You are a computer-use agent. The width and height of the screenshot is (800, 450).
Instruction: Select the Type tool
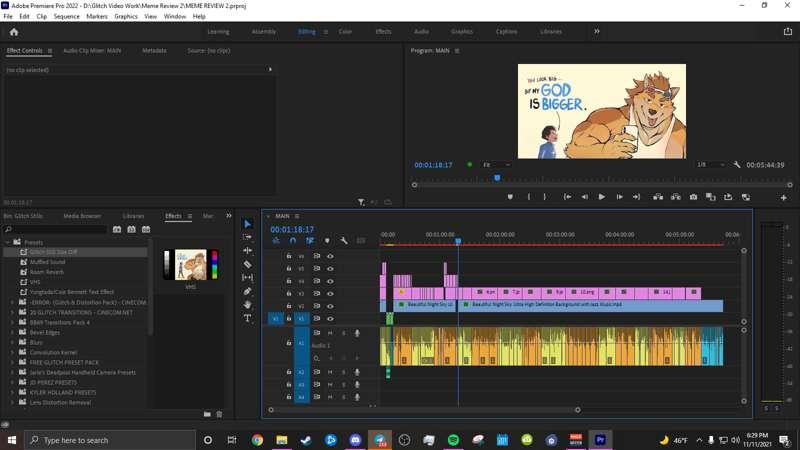(247, 318)
